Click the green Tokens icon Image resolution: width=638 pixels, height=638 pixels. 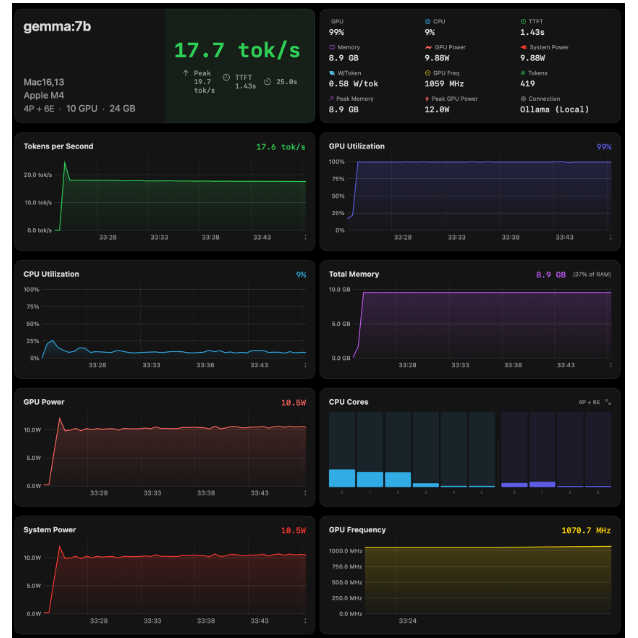[523, 73]
